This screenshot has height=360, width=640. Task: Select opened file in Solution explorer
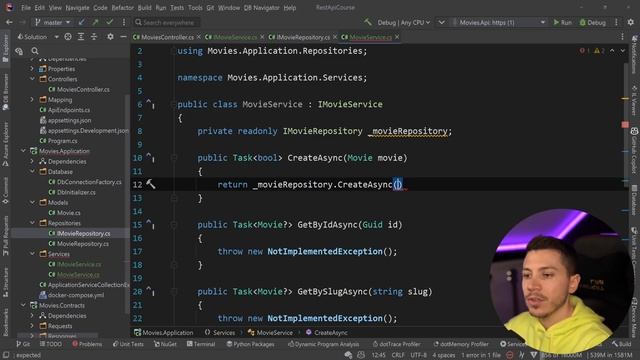tap(68, 37)
